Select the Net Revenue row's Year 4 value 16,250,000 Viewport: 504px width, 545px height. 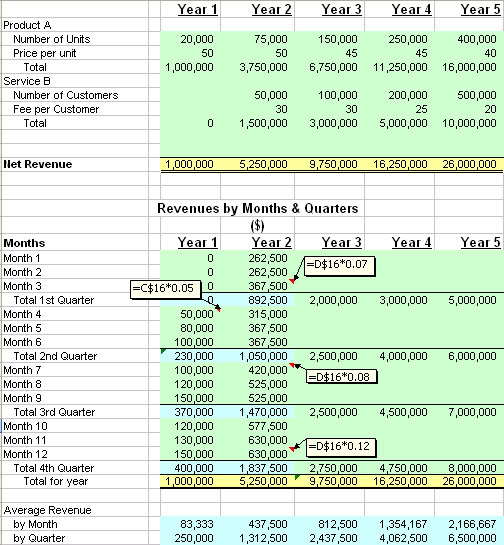(x=400, y=164)
